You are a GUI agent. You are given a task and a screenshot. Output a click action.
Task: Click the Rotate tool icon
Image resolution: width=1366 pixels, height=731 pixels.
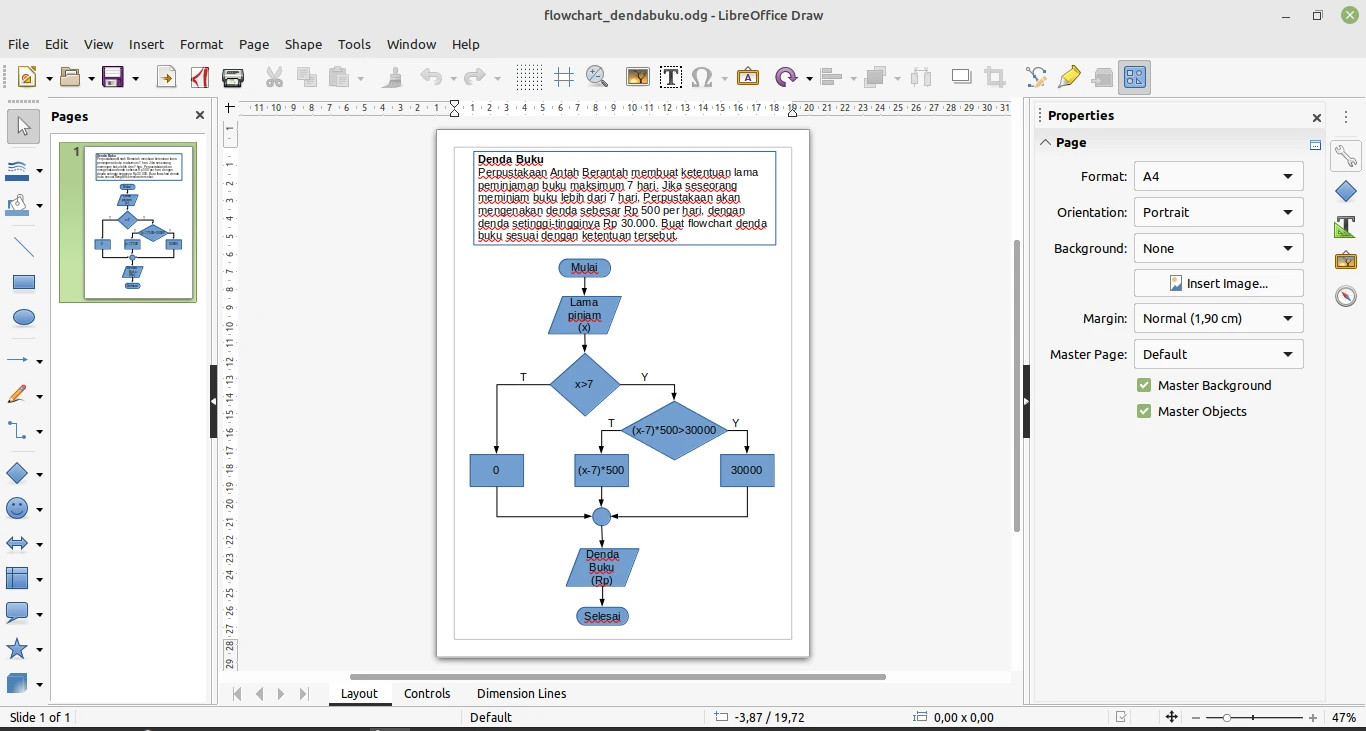pyautogui.click(x=786, y=77)
